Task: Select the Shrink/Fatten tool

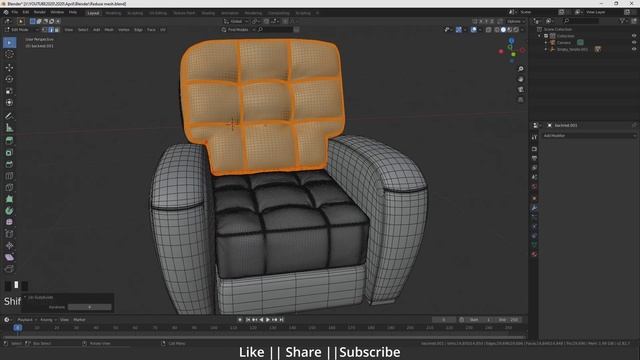Action: coord(9,246)
